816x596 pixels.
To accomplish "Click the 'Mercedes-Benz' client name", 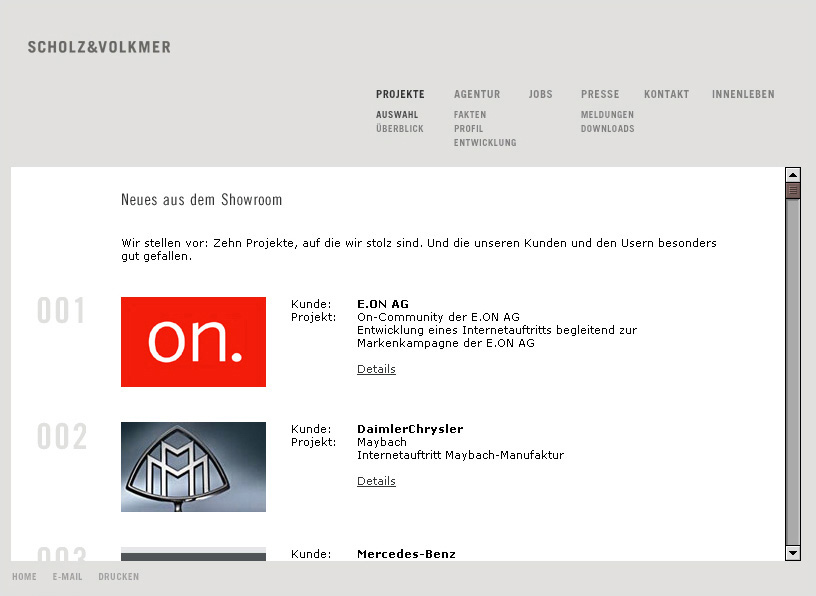I will (406, 554).
